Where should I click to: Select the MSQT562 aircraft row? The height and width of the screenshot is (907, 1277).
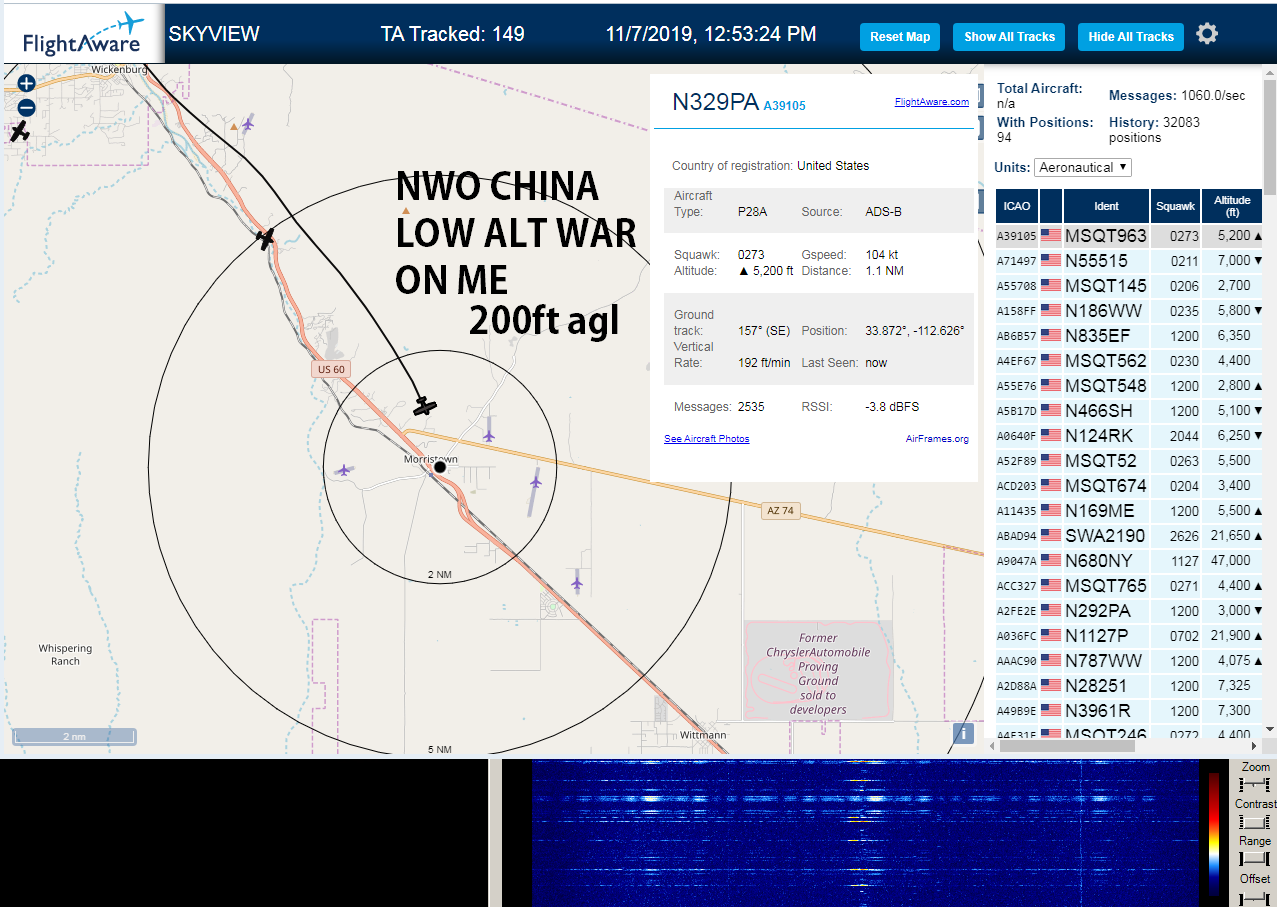point(1129,361)
